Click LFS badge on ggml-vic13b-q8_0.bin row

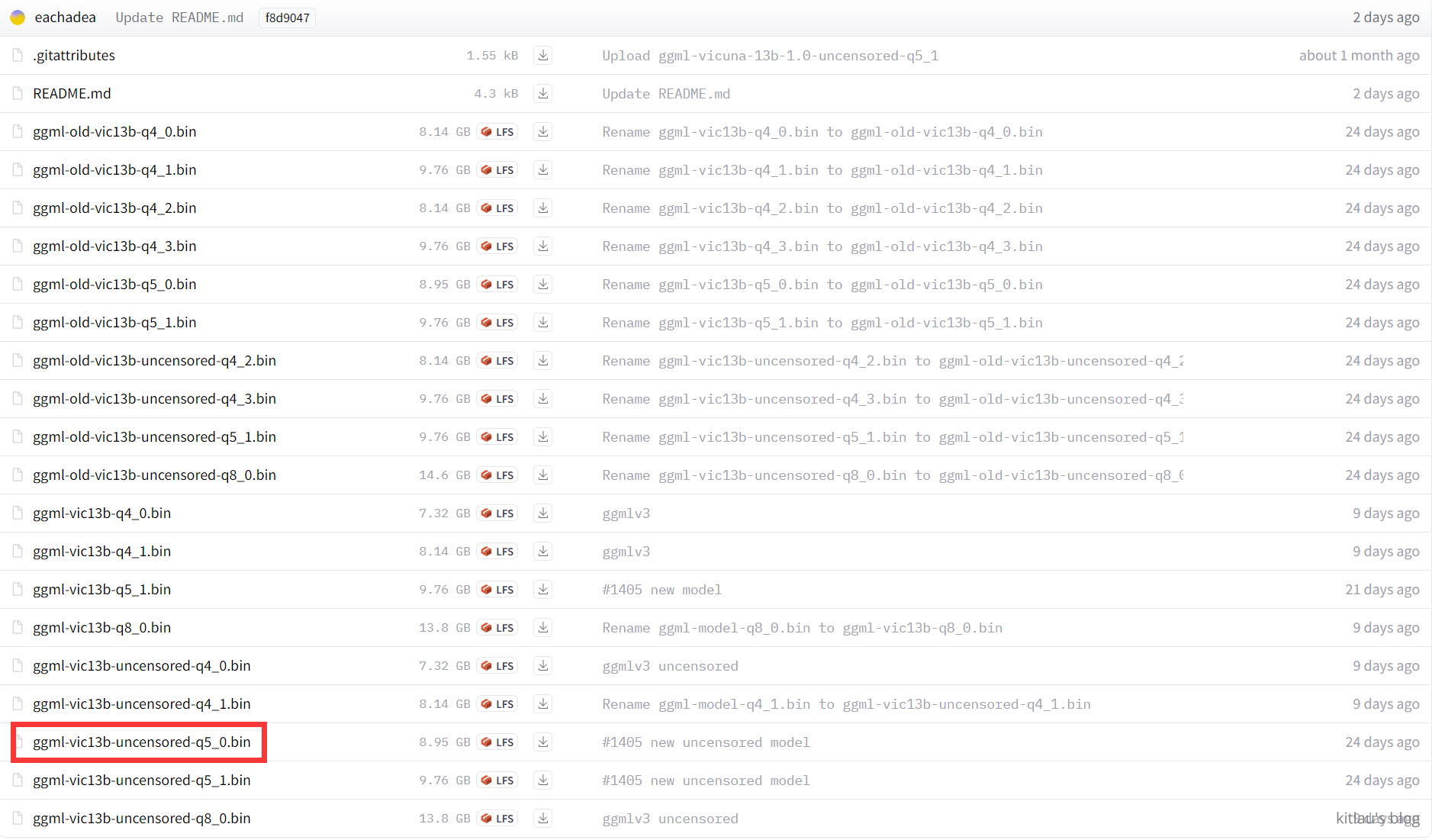pyautogui.click(x=497, y=628)
